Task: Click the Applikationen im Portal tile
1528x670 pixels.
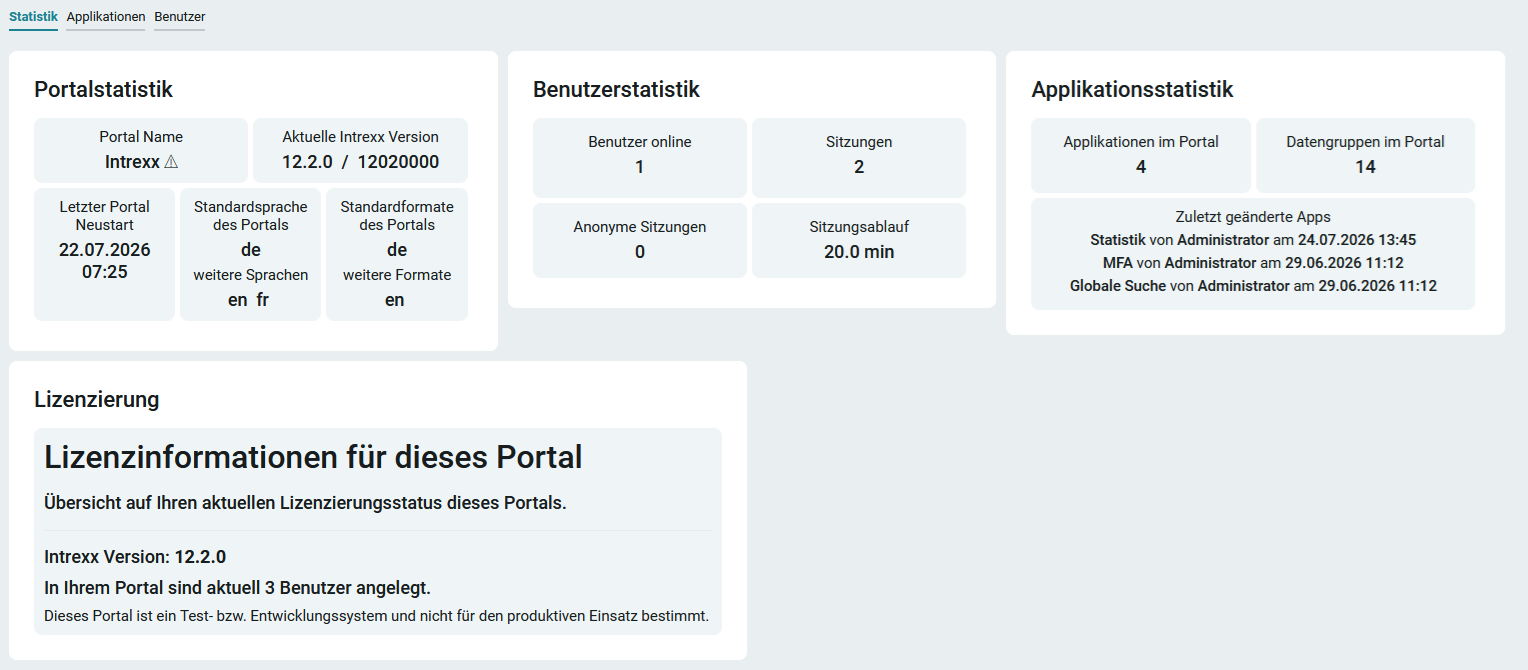Action: pyautogui.click(x=1141, y=156)
